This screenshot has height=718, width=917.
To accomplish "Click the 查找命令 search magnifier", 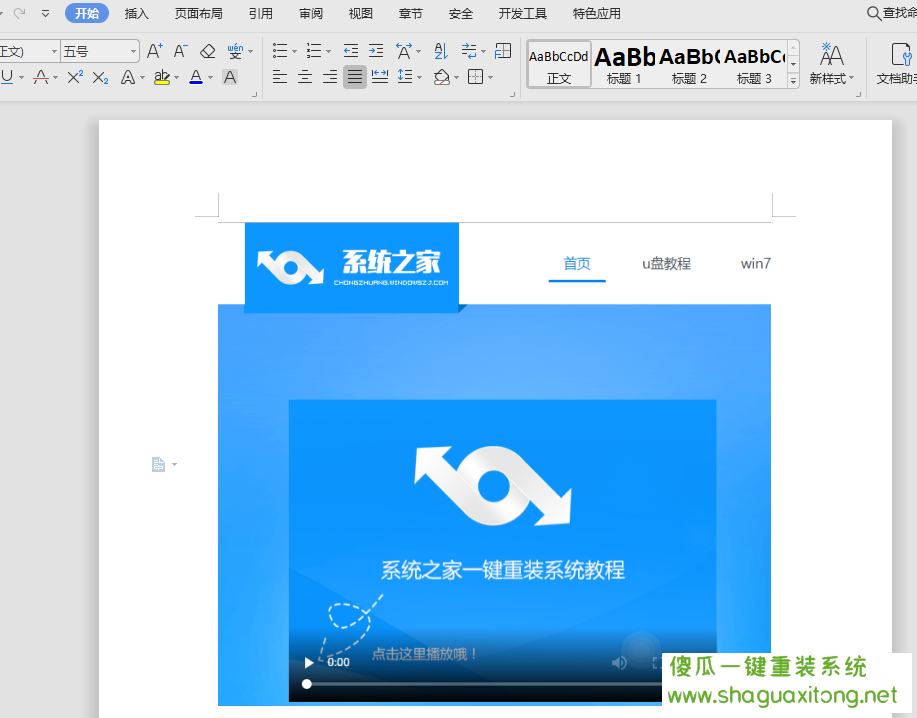I will pos(873,13).
